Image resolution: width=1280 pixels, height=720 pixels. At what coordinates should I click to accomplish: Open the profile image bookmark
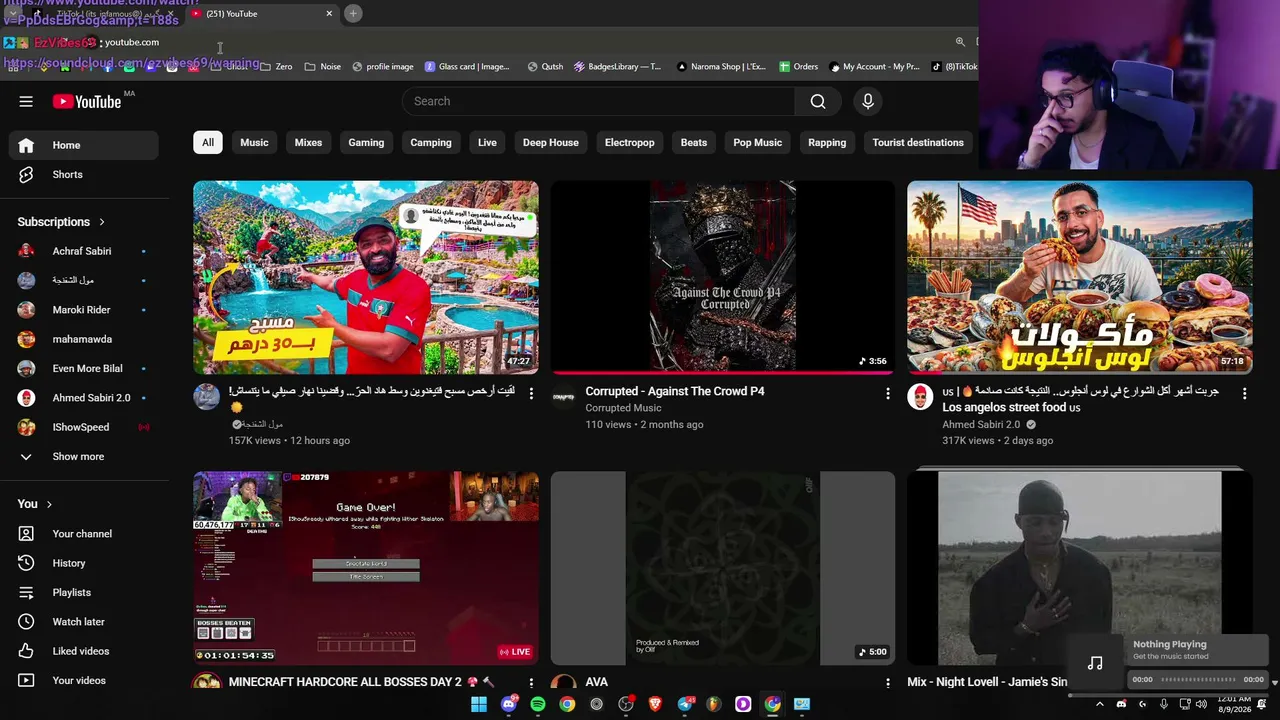tap(383, 67)
